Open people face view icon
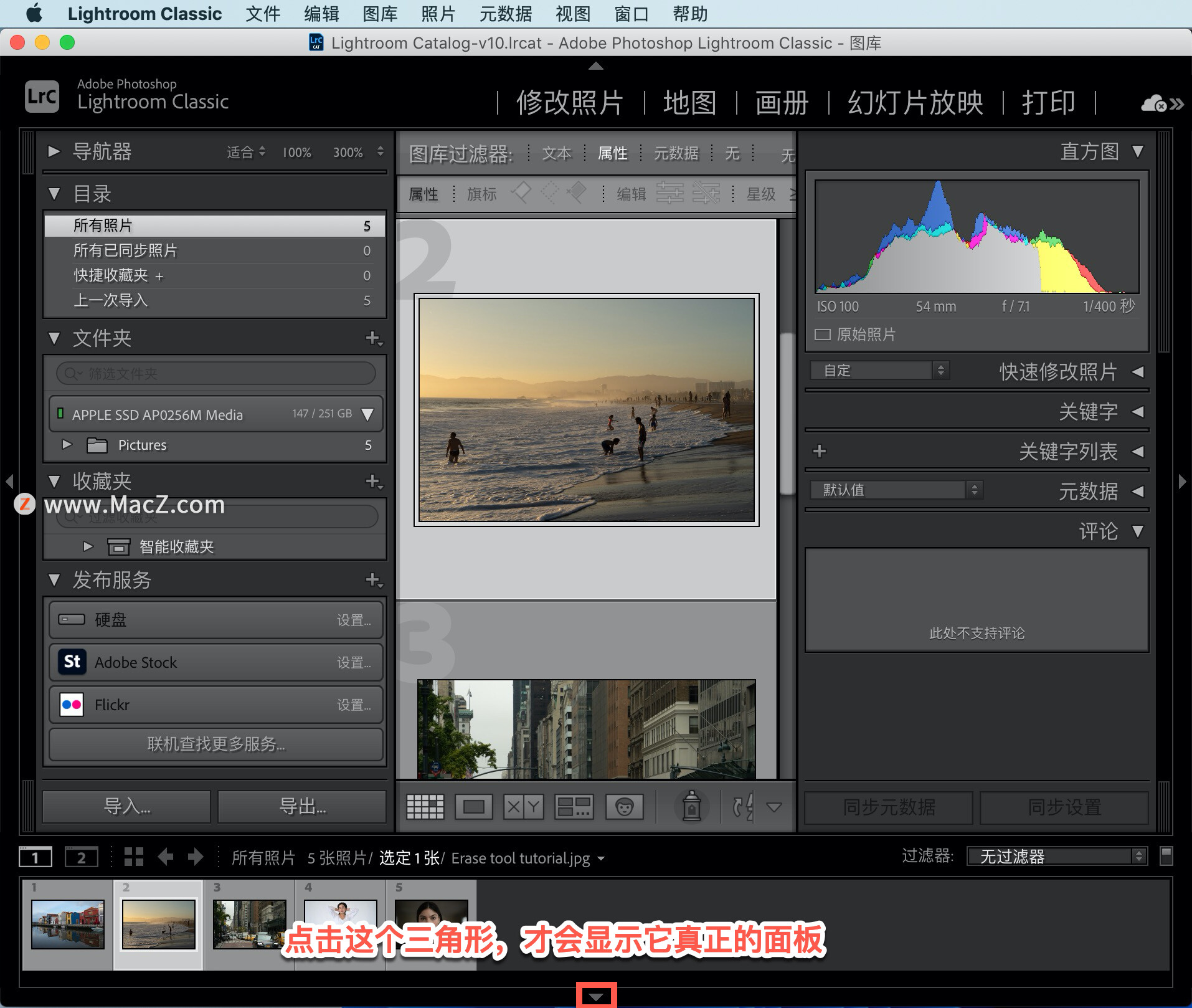The height and width of the screenshot is (1008, 1192). tap(624, 807)
